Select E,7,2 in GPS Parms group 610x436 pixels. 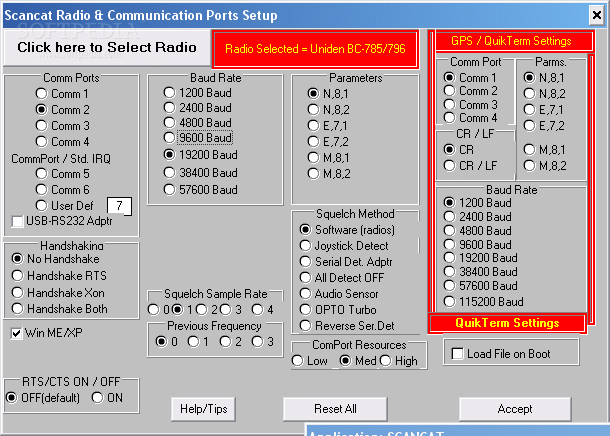point(544,126)
